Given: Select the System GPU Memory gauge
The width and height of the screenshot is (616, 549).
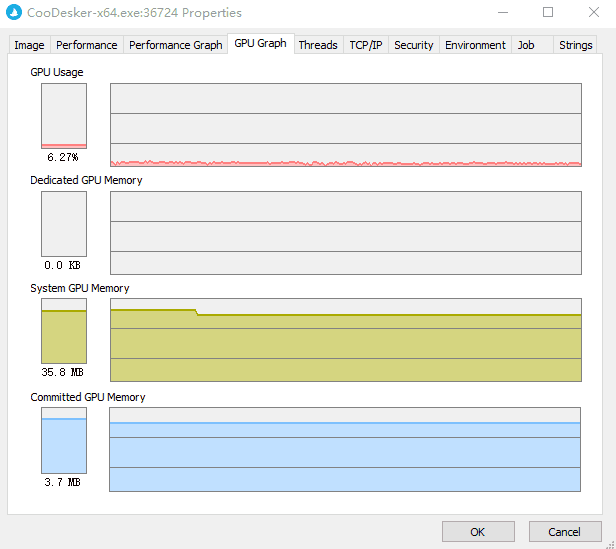Looking at the screenshot, I should tap(64, 331).
